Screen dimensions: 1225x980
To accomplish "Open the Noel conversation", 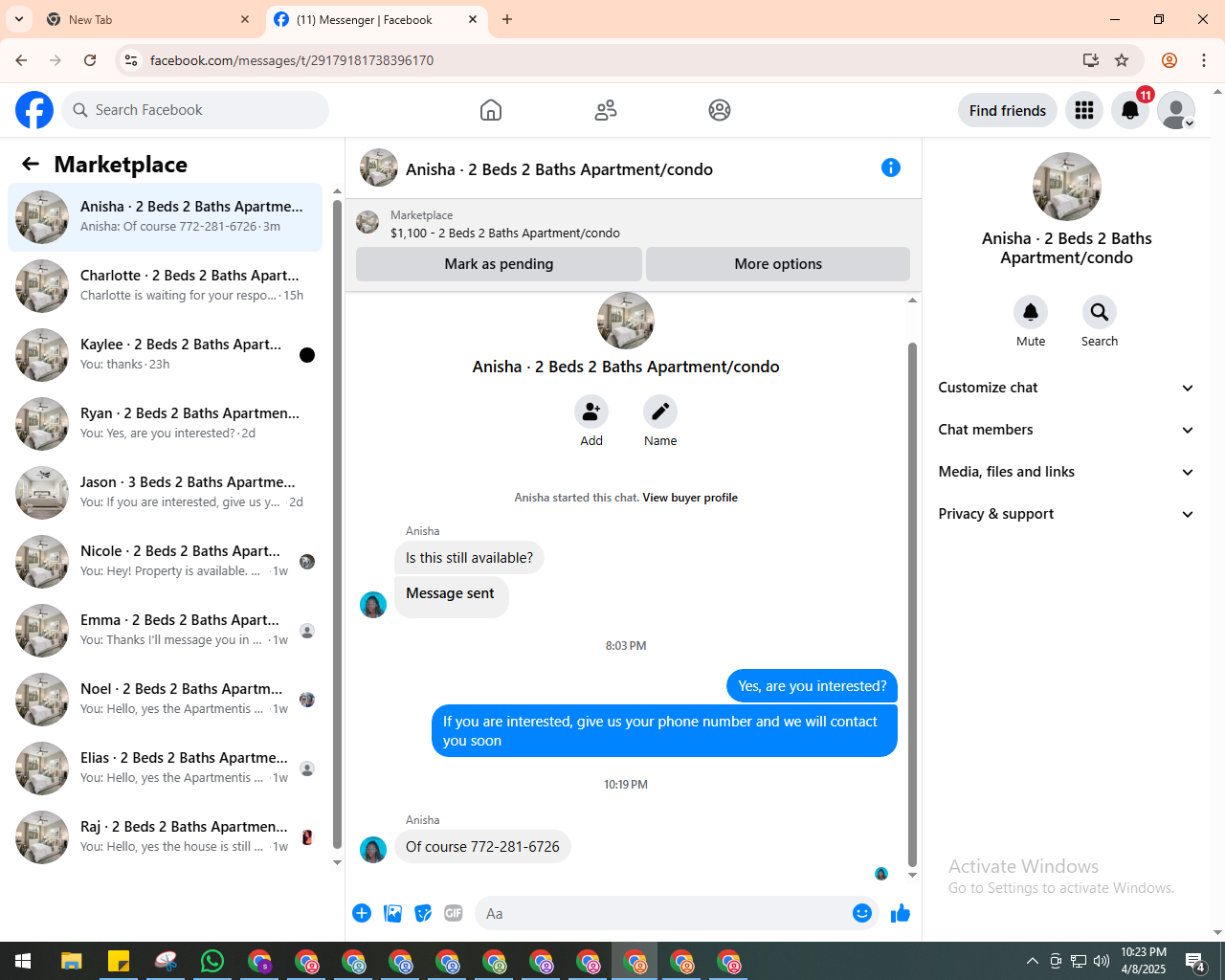I will pyautogui.click(x=165, y=700).
